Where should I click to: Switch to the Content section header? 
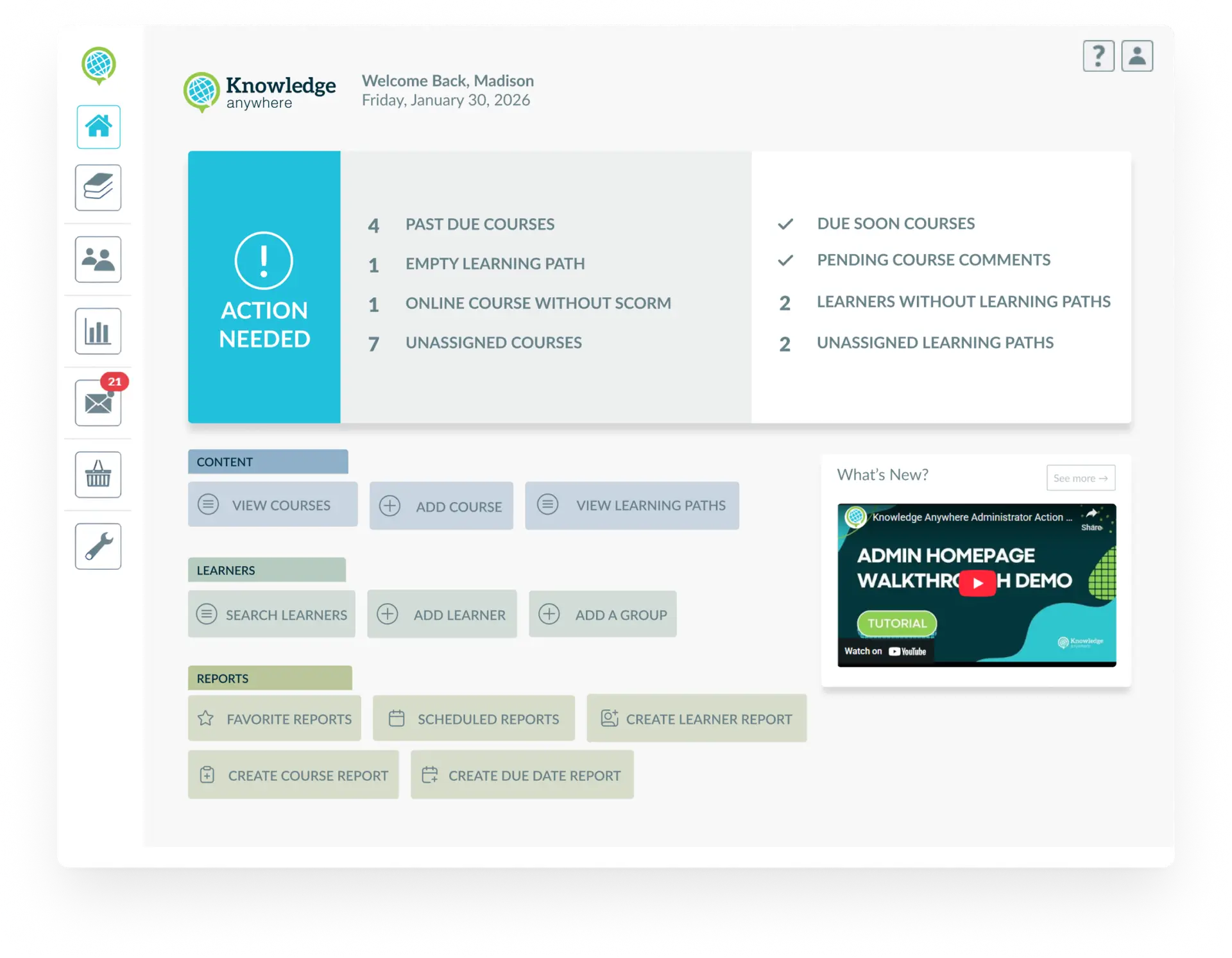(268, 461)
